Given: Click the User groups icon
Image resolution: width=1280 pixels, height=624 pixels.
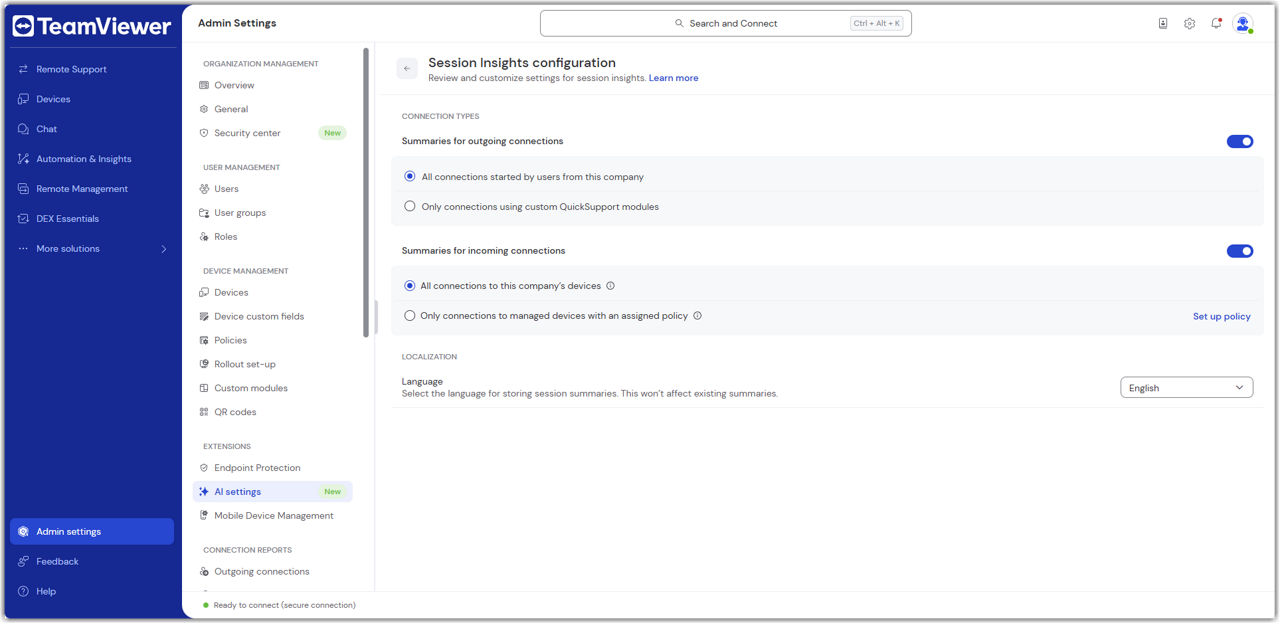Looking at the screenshot, I should click(204, 213).
